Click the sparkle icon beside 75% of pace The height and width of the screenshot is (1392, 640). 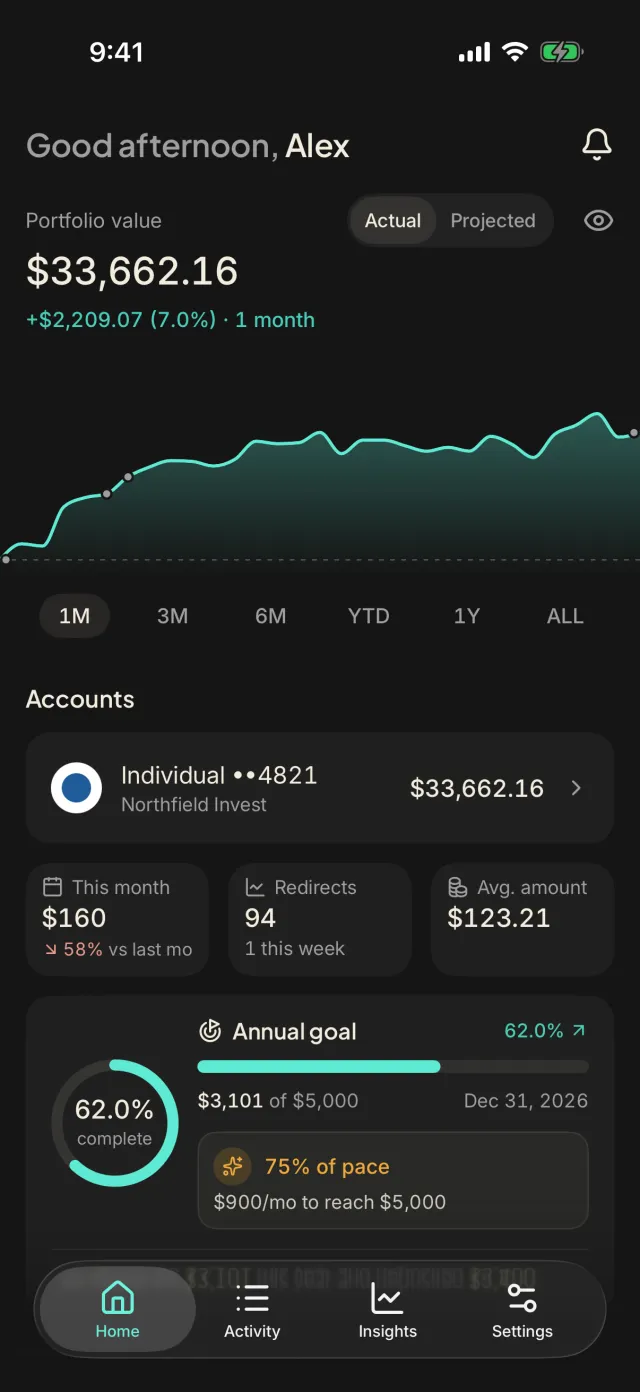pyautogui.click(x=232, y=1166)
